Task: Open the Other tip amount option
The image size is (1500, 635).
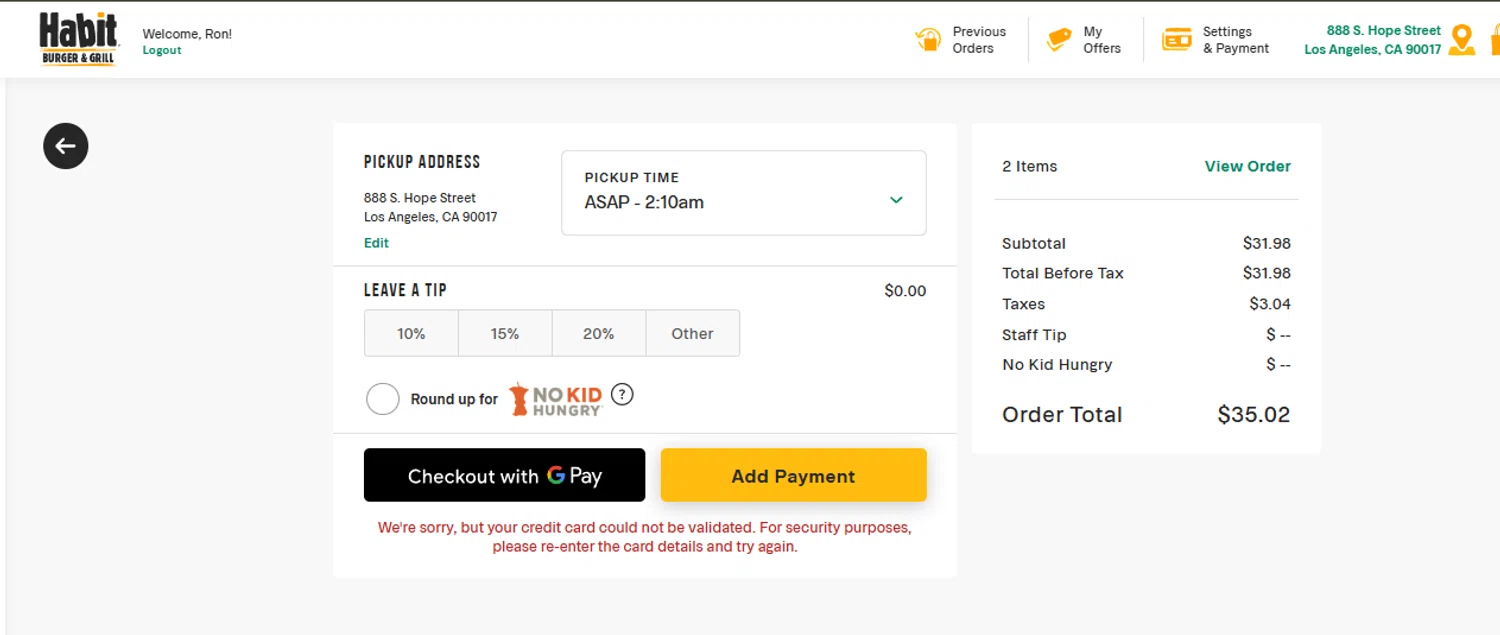Action: (x=692, y=334)
